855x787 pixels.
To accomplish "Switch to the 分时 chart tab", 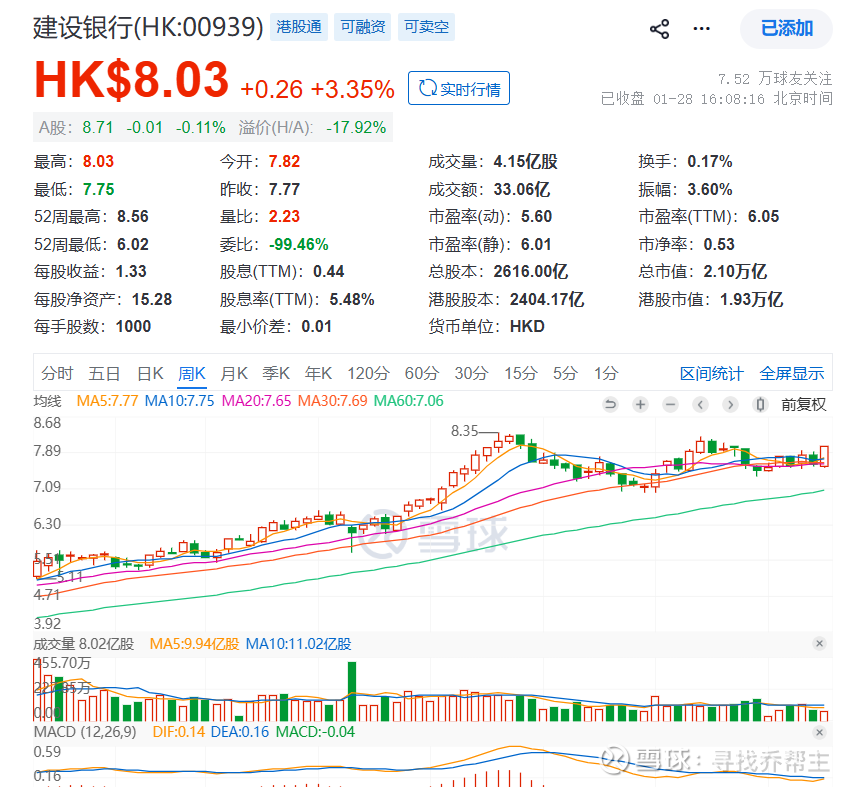I will pos(57,374).
